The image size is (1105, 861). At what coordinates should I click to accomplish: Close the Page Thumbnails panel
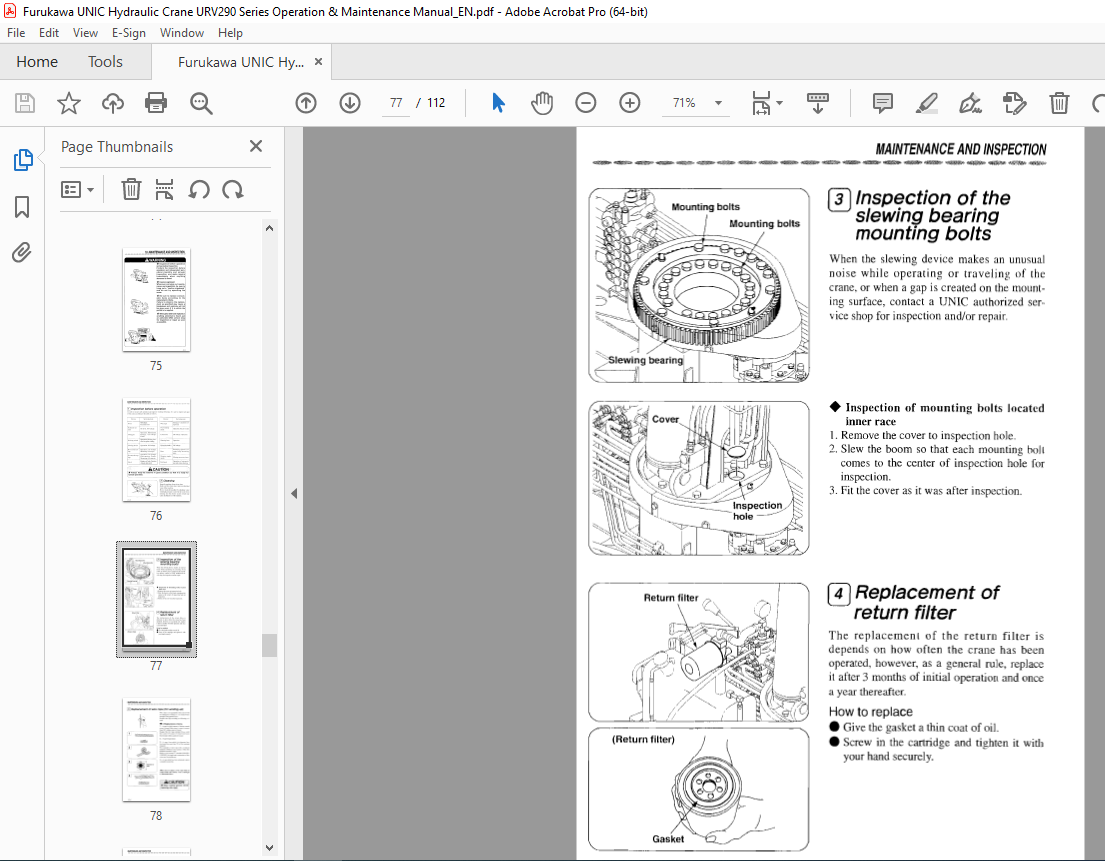click(x=256, y=146)
